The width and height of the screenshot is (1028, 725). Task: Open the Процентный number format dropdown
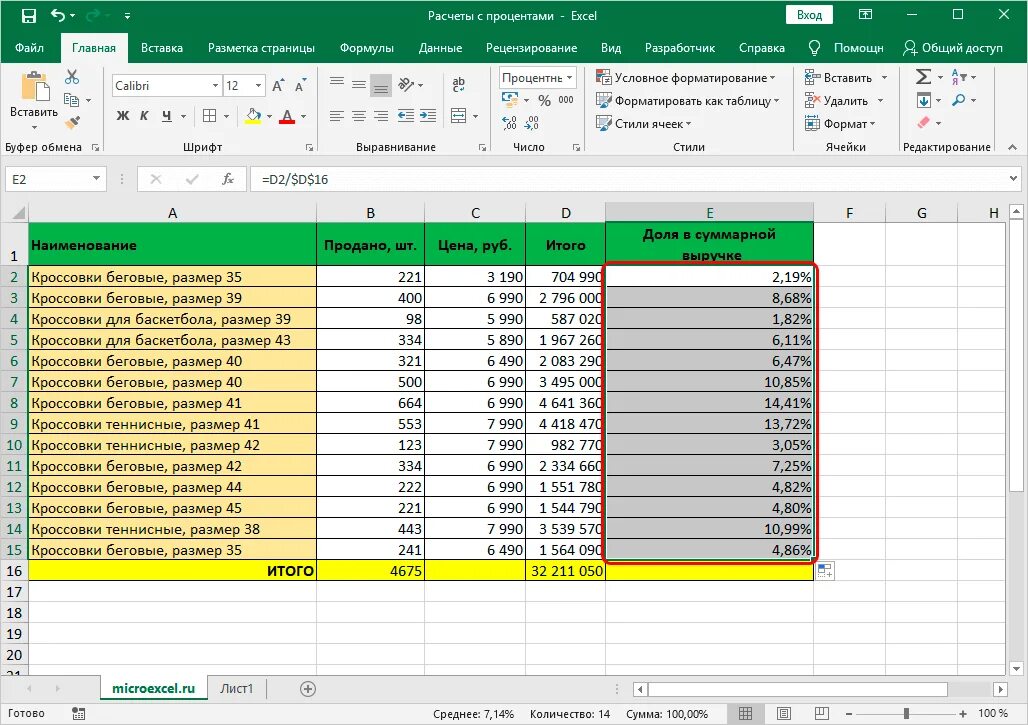click(x=569, y=78)
